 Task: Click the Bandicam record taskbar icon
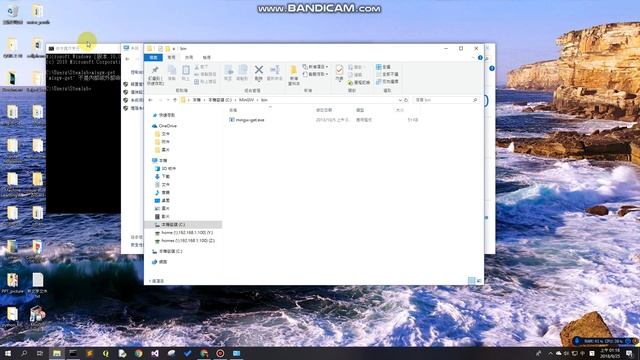[220, 353]
